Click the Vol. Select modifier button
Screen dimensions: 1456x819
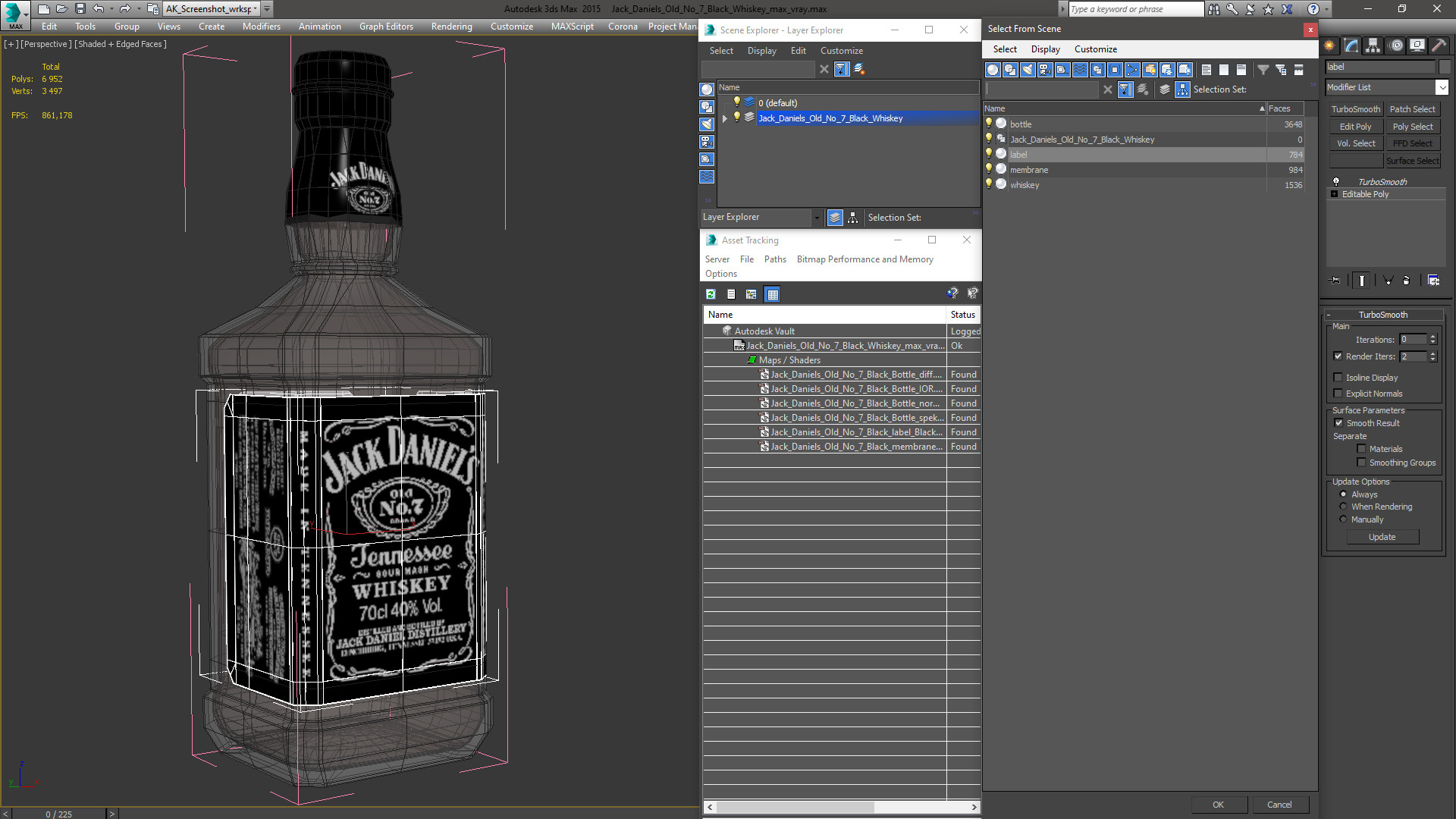pos(1355,143)
